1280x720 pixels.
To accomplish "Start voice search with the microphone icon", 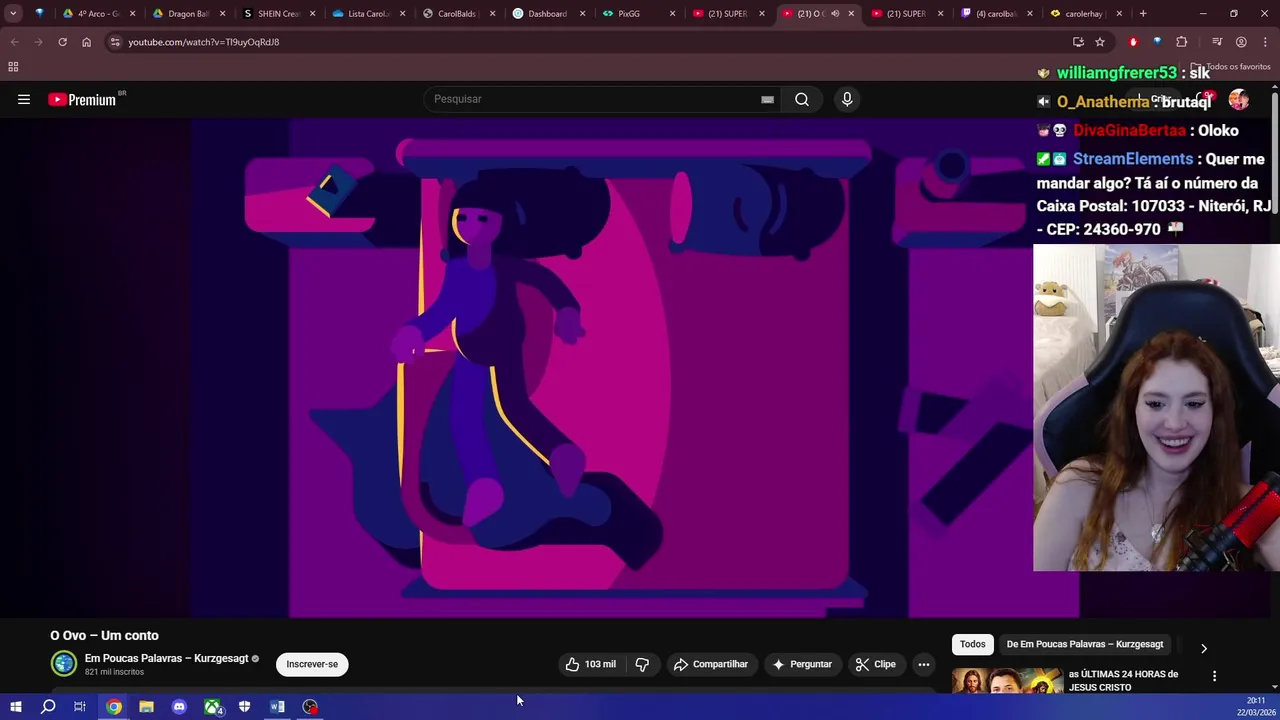I will click(x=847, y=99).
